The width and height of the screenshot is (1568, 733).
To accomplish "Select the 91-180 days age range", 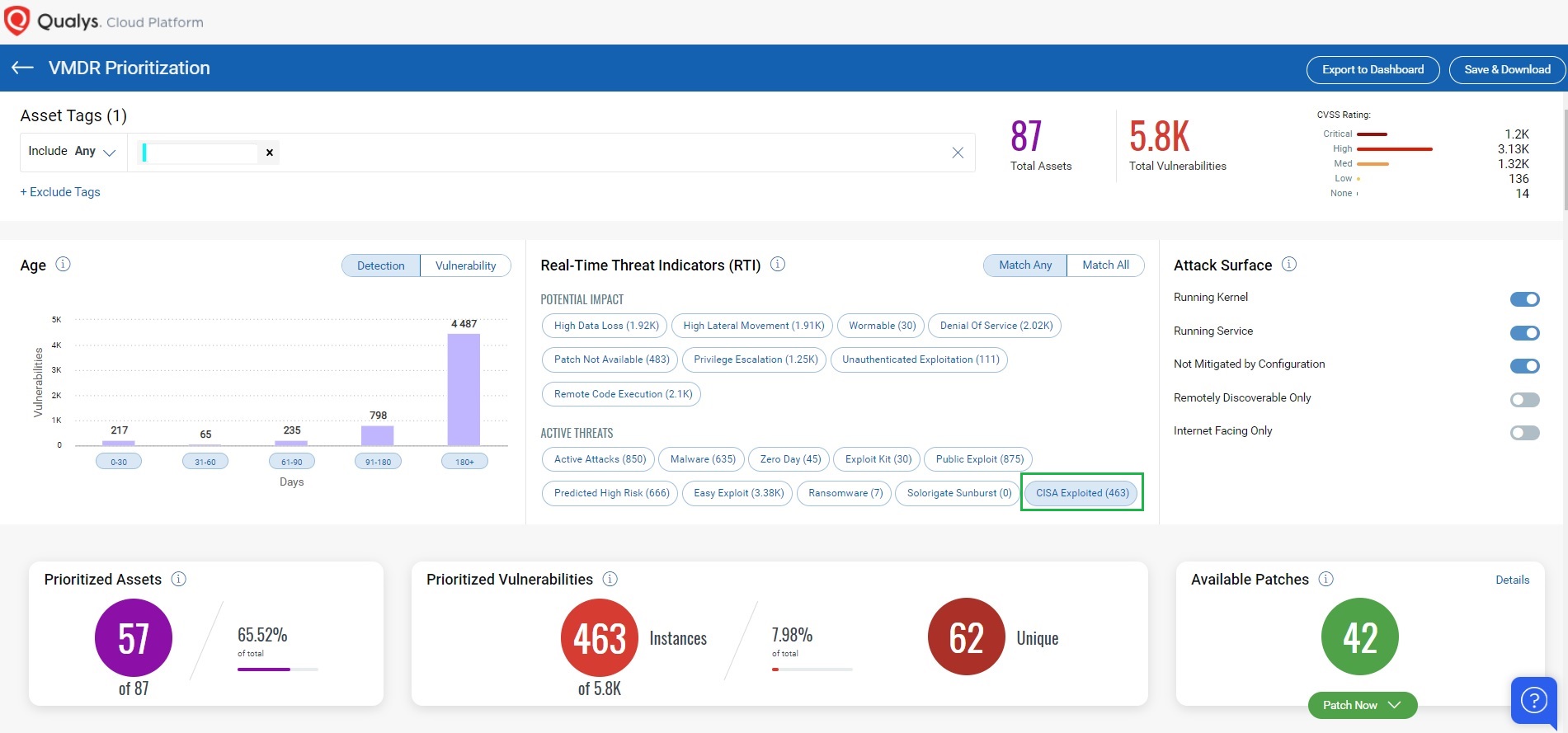I will point(378,462).
